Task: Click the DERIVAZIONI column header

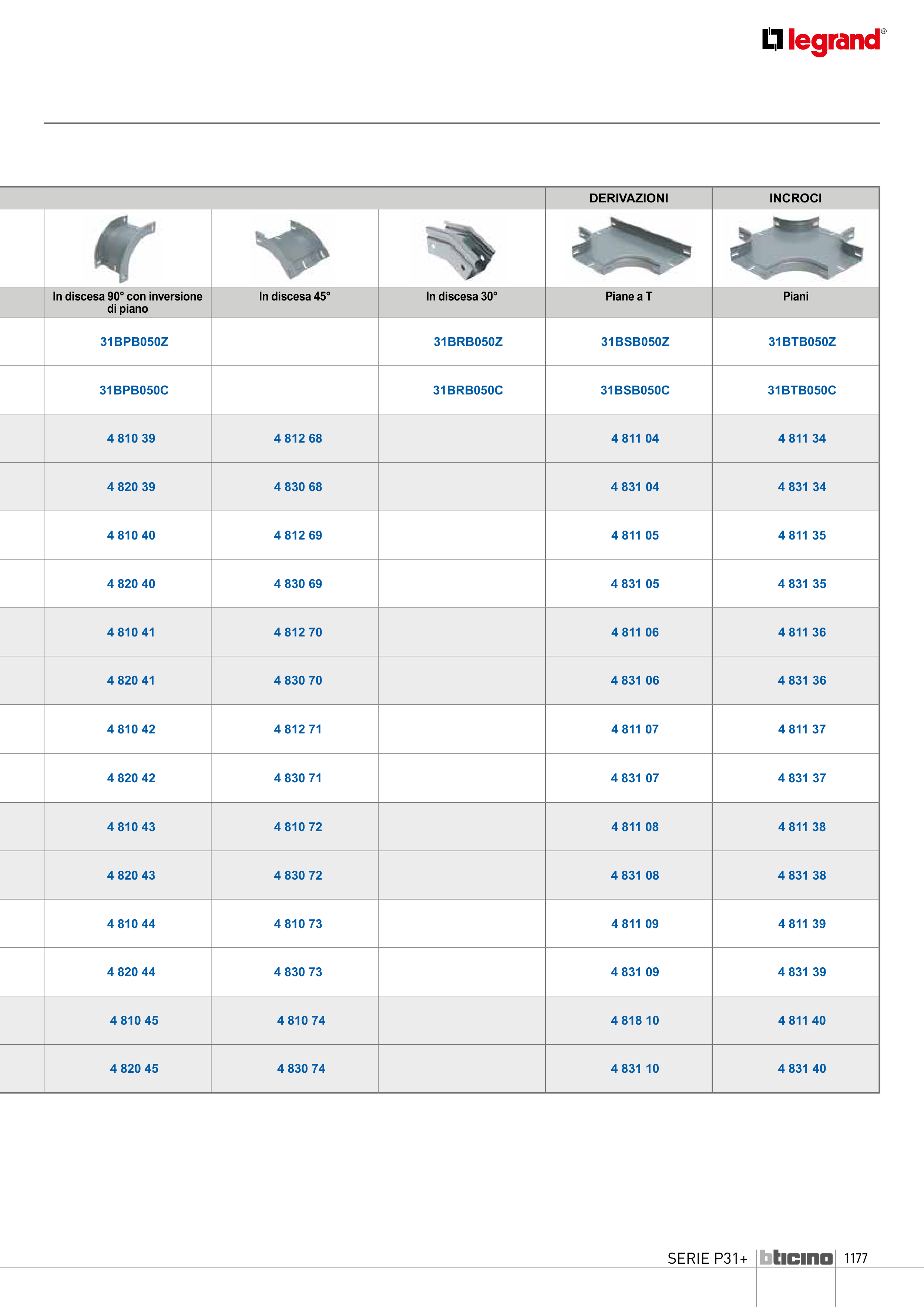Action: tap(629, 198)
